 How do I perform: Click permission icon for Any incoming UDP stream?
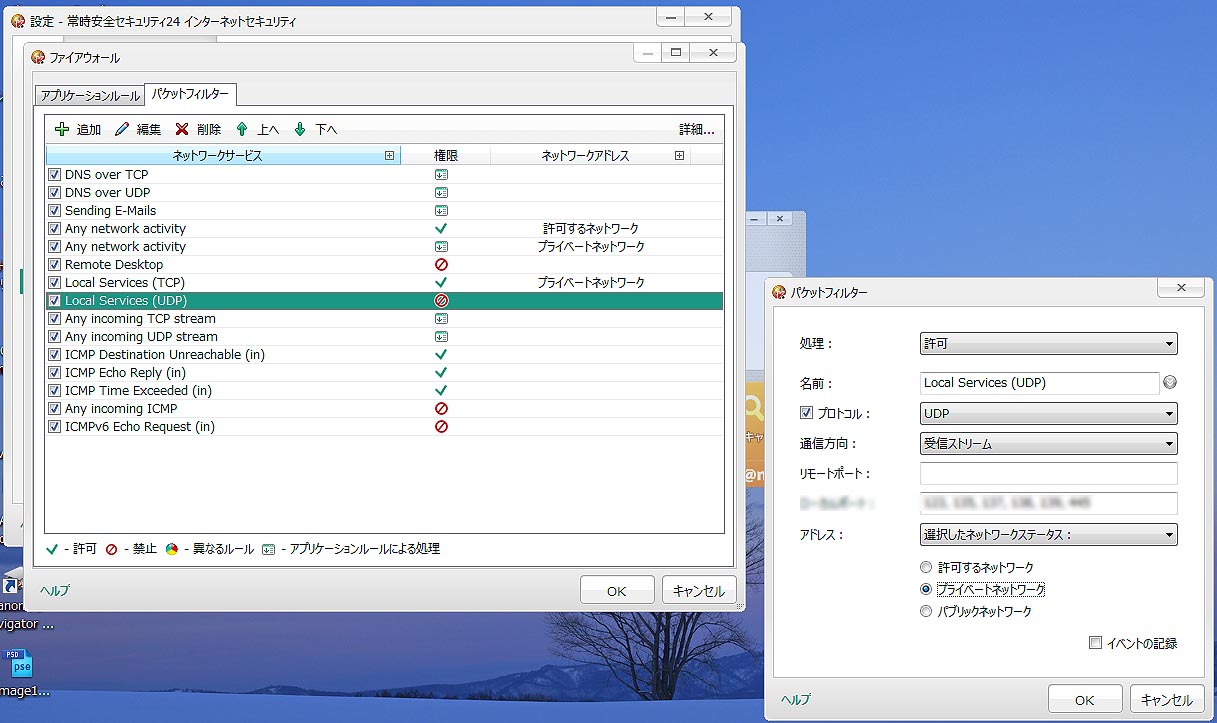click(441, 337)
